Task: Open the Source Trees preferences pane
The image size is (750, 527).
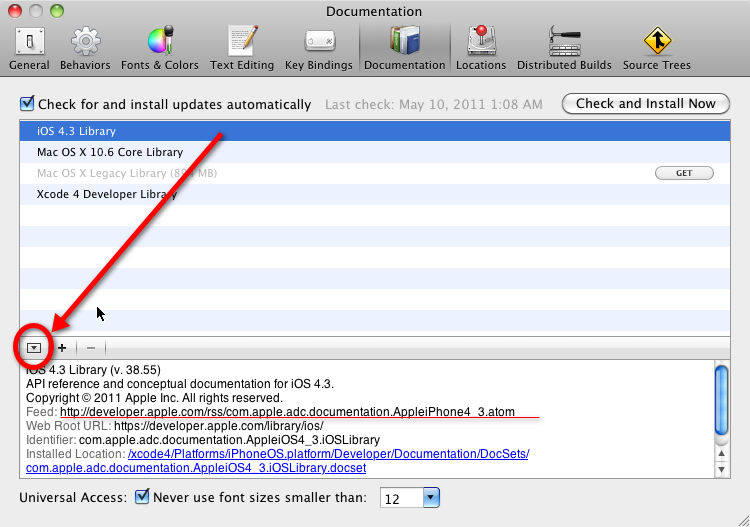Action: 657,49
